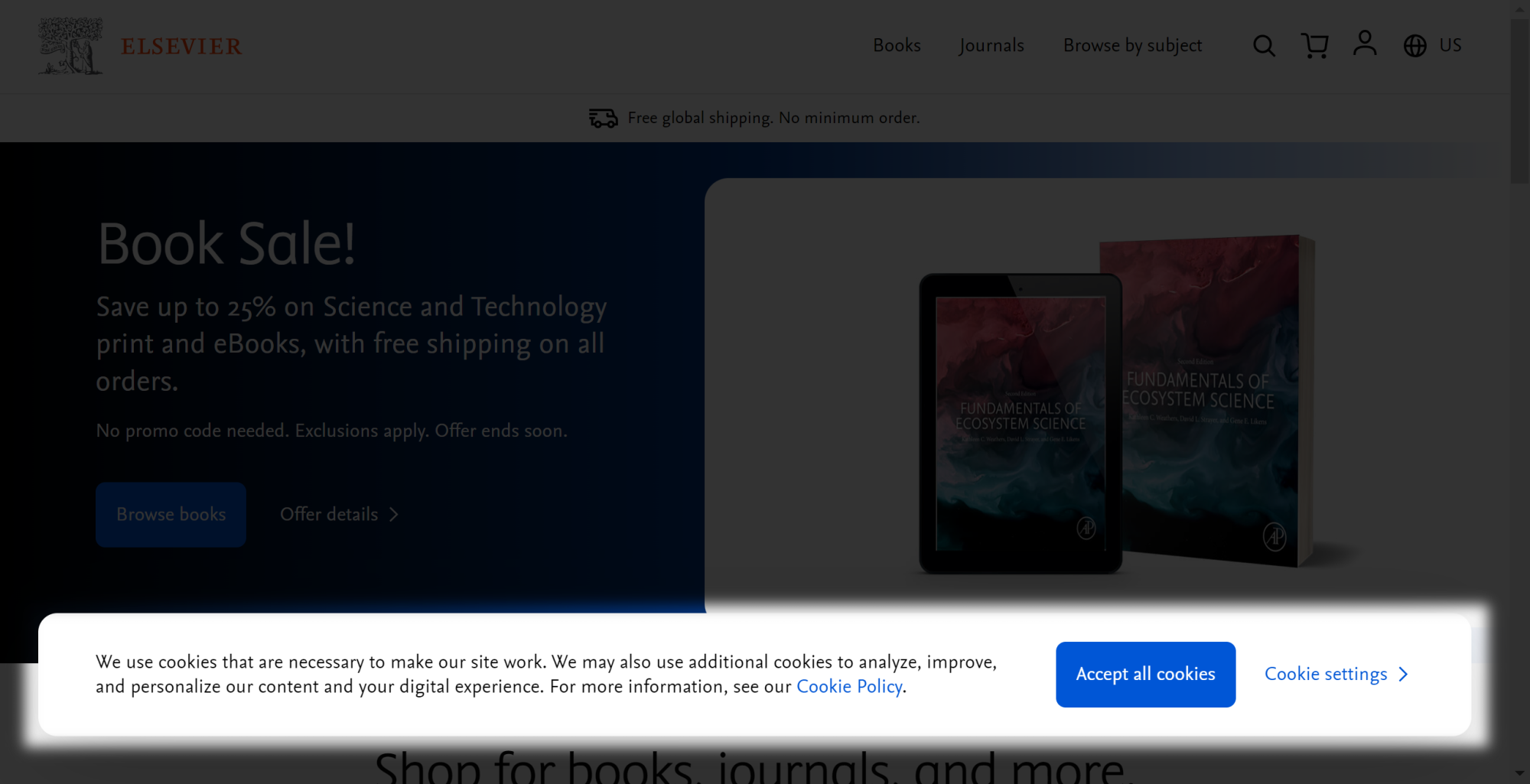Open the US region selector
This screenshot has height=784, width=1530.
tap(1450, 45)
